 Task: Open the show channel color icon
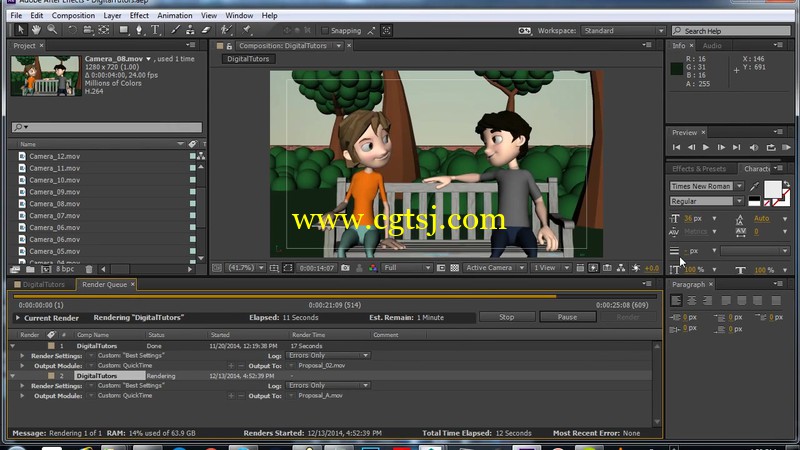373,268
